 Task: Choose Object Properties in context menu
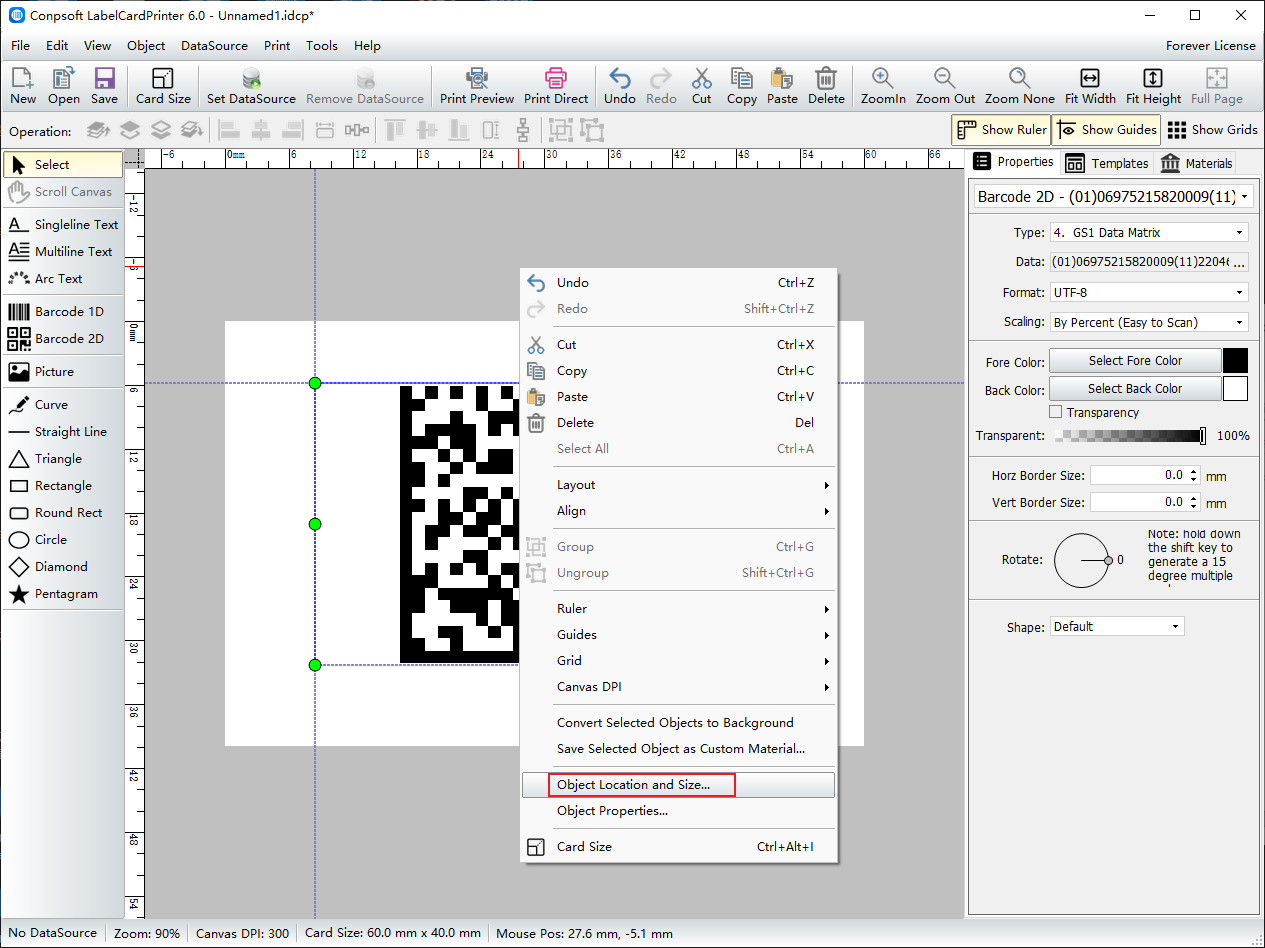(x=678, y=811)
